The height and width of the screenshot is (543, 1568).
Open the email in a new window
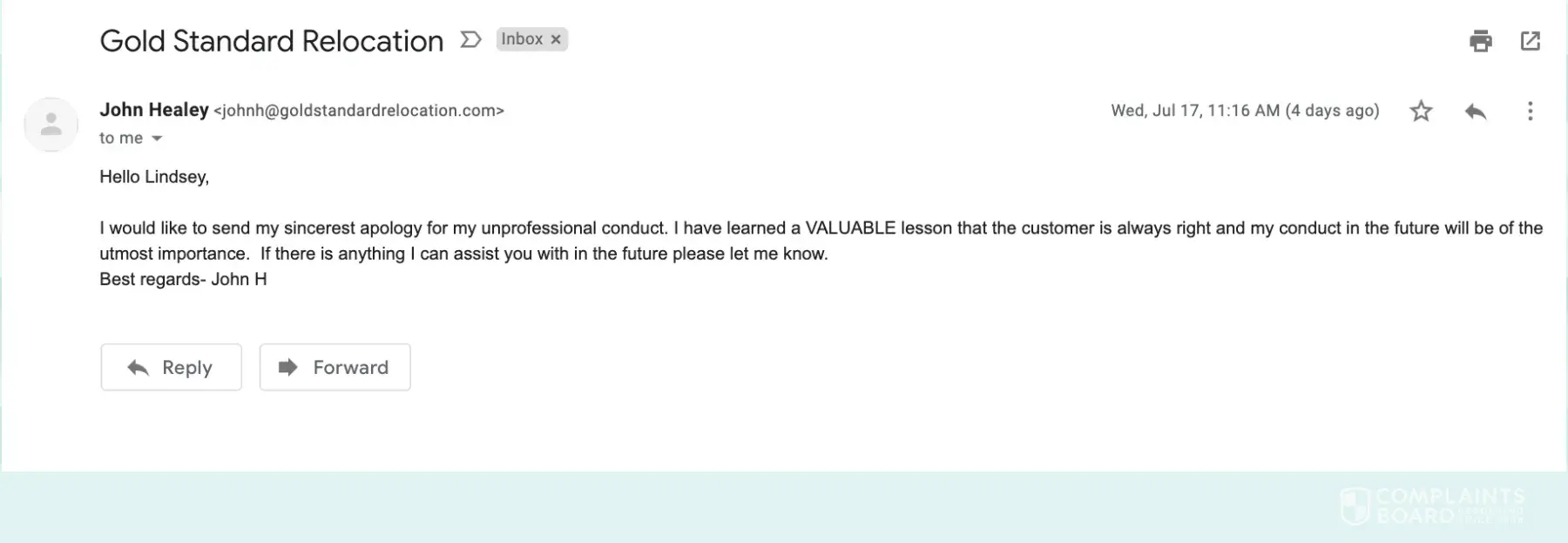coord(1531,41)
